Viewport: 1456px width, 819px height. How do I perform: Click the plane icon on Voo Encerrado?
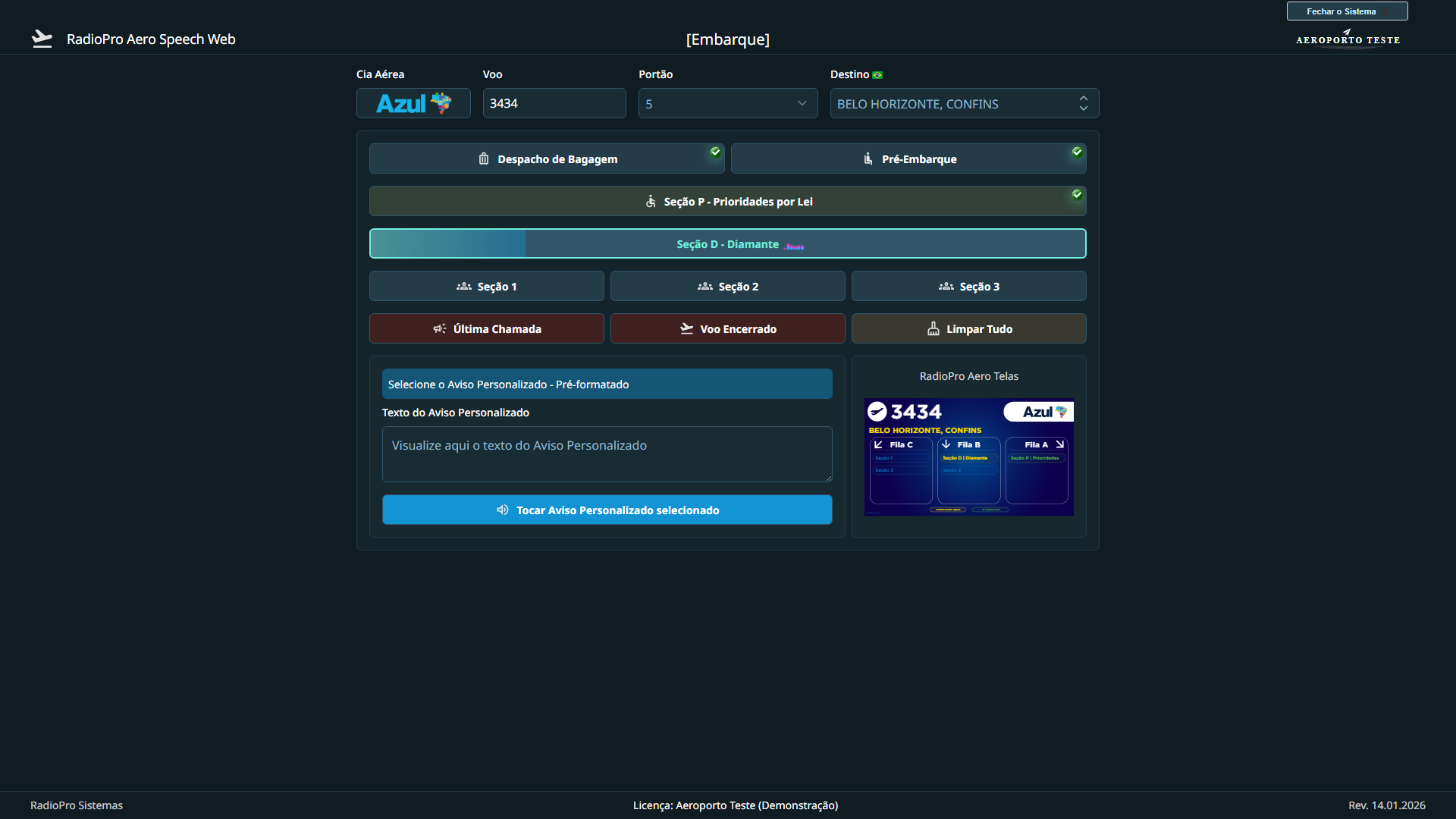pos(687,328)
